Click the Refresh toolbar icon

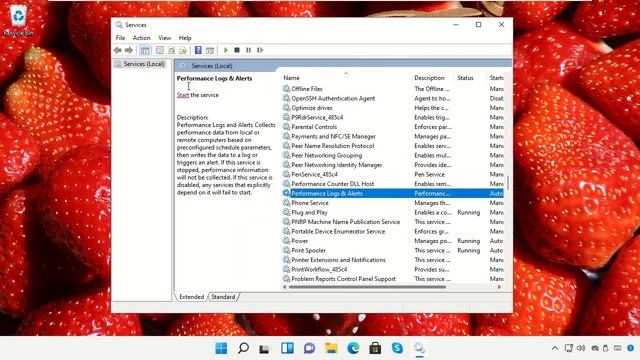click(x=171, y=50)
